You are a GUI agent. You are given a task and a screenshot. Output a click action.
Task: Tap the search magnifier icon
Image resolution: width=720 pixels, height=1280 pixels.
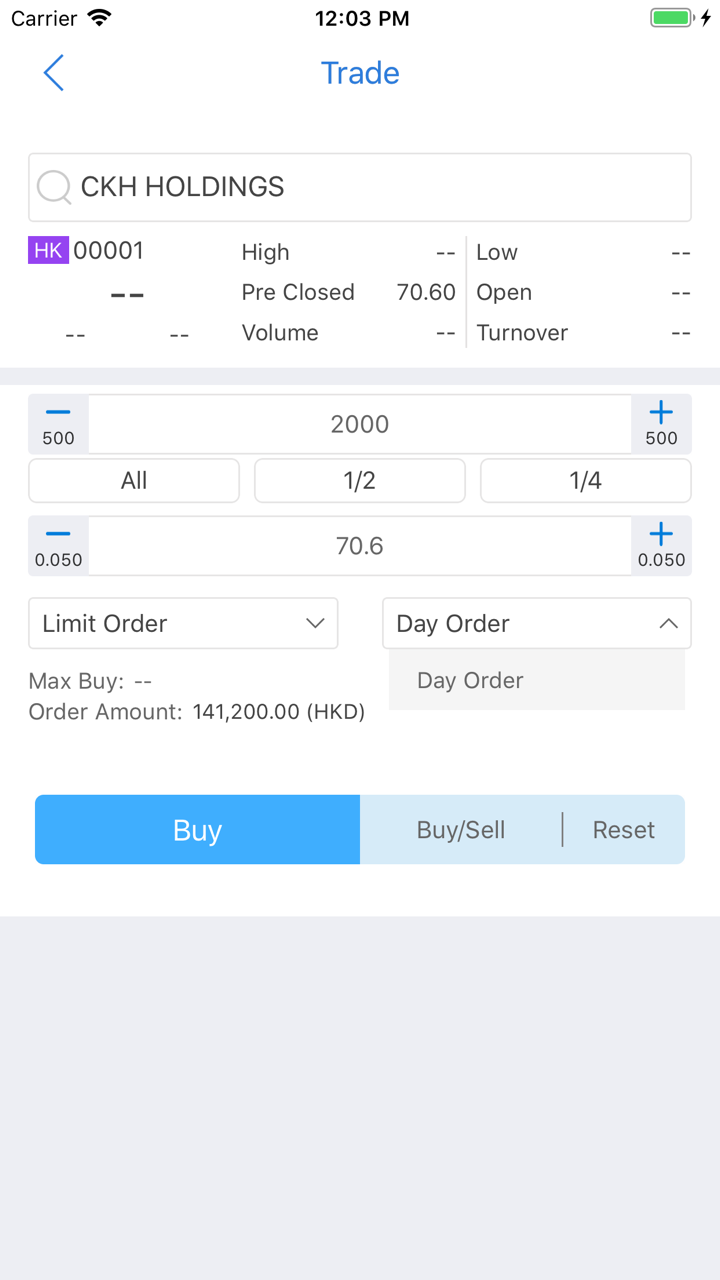click(53, 187)
